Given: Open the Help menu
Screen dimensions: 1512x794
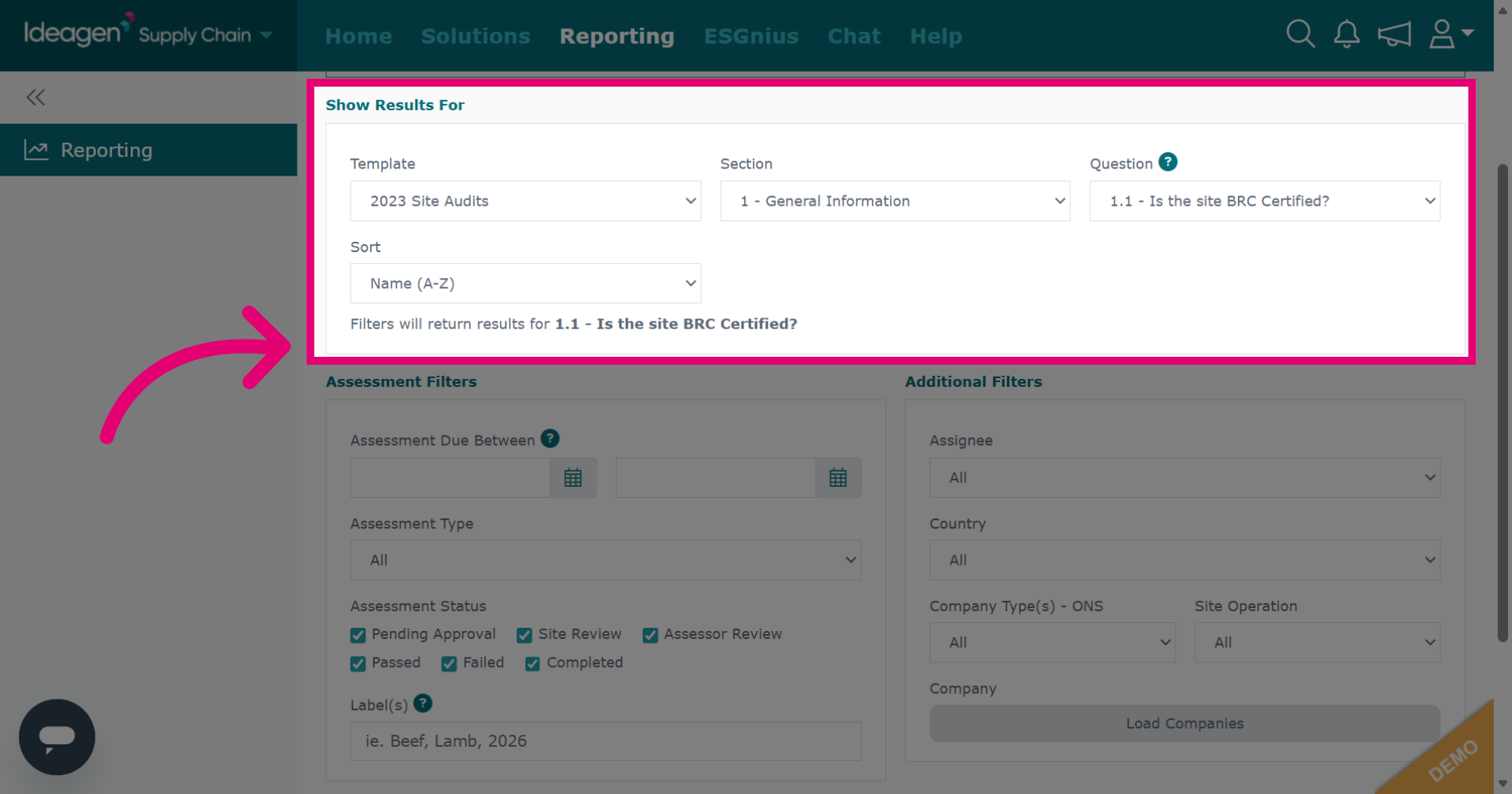Looking at the screenshot, I should click(x=936, y=36).
